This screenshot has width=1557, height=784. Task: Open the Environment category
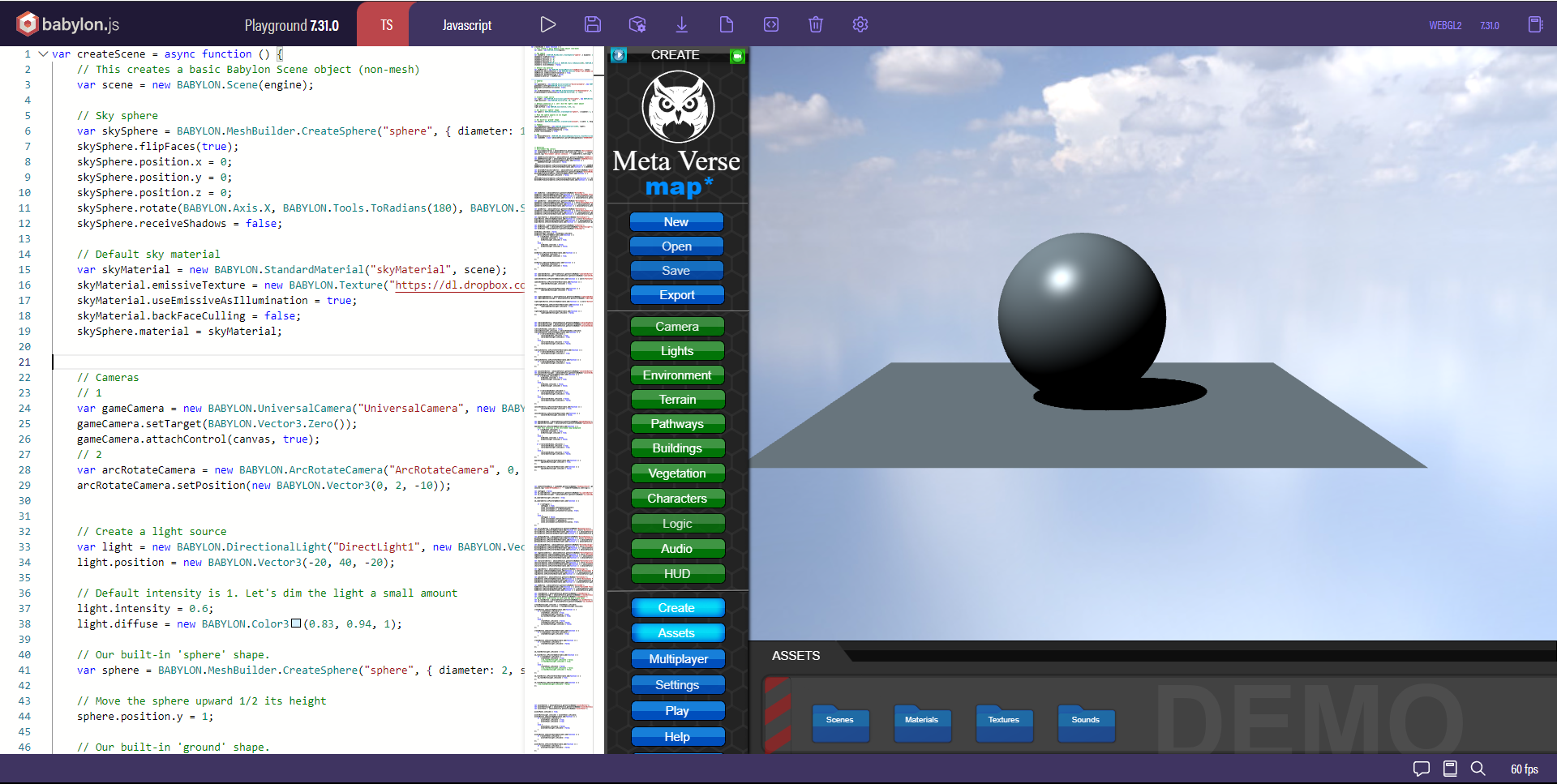(677, 375)
